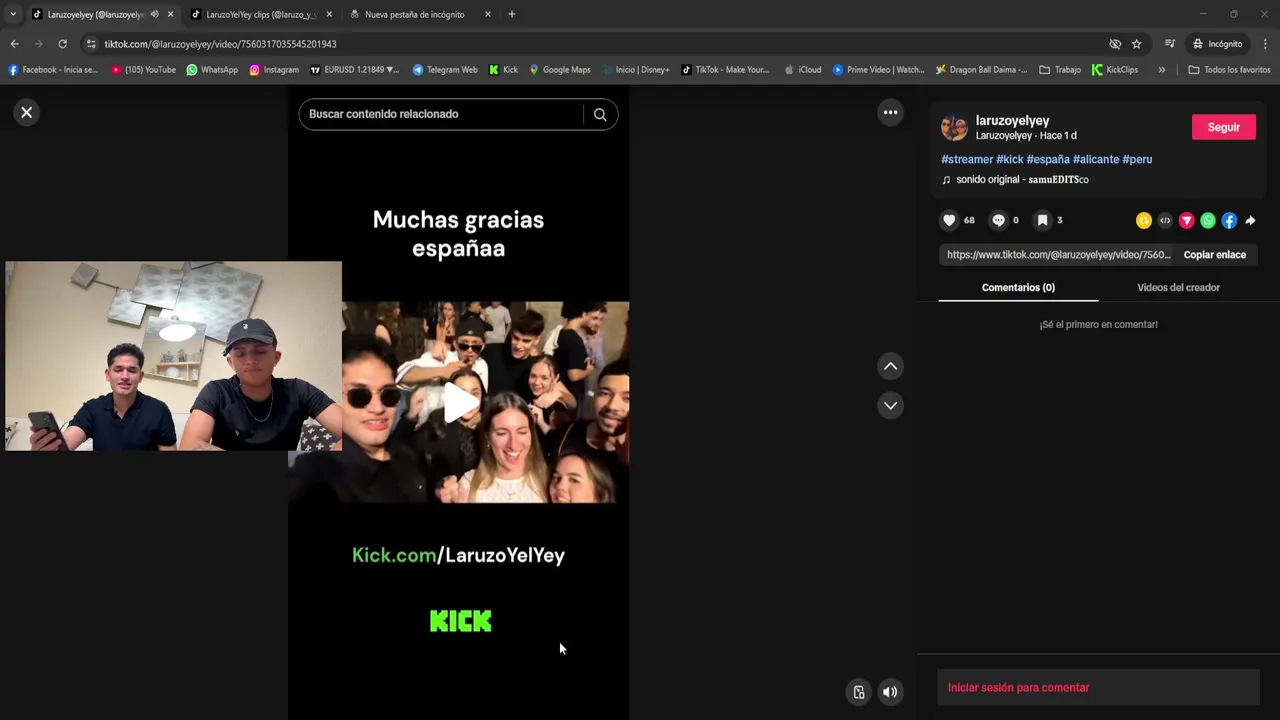Open the iCloud bookmark

pos(803,70)
